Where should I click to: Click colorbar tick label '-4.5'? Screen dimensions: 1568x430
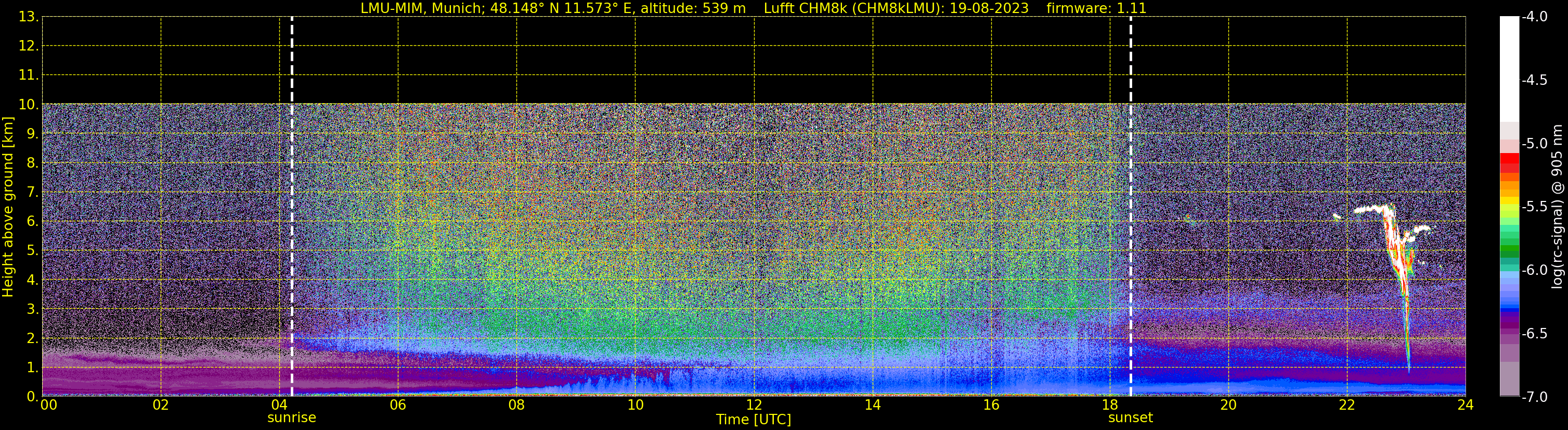pyautogui.click(x=1535, y=80)
